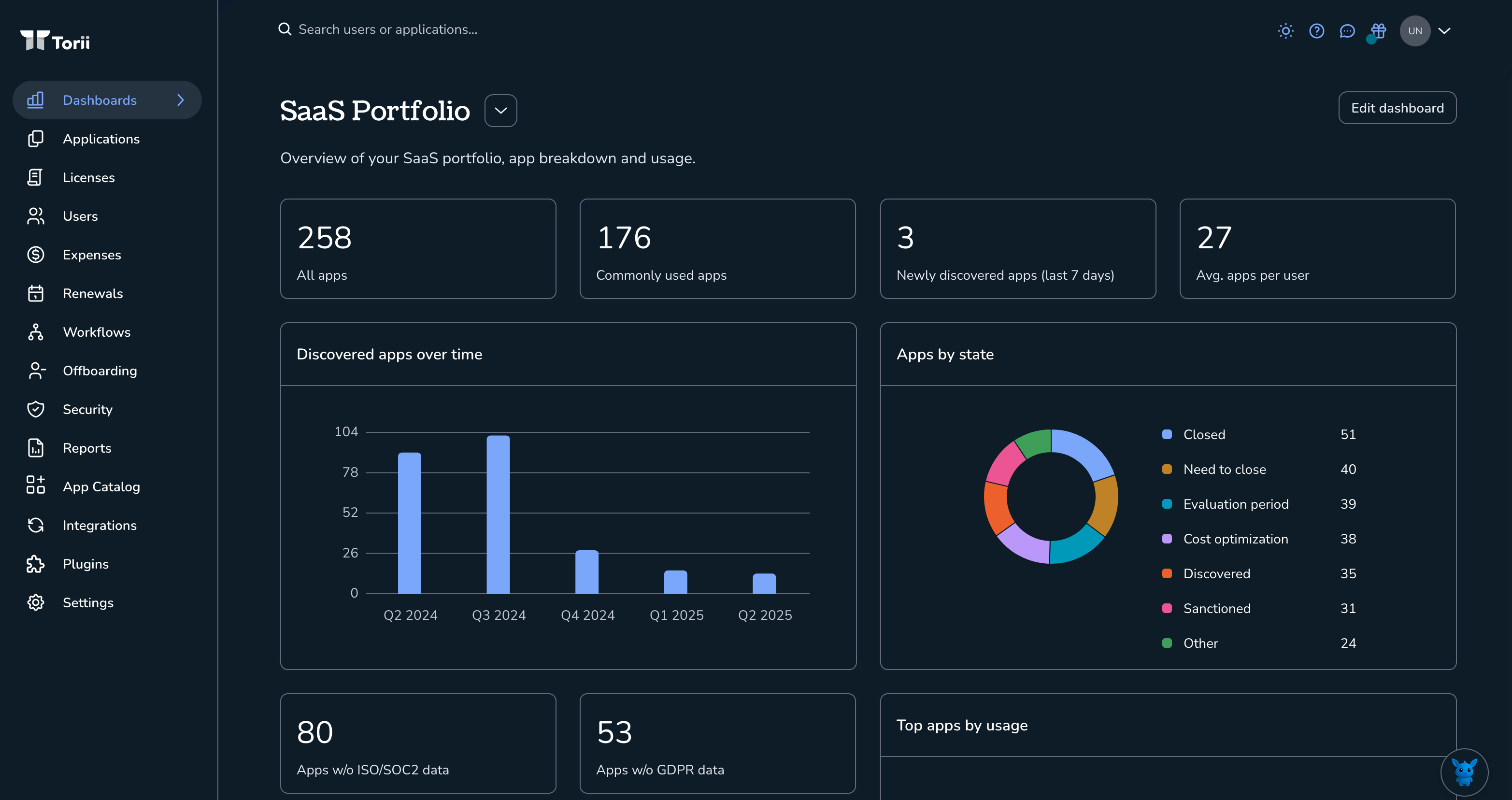
Task: Click the Q1 2025 bar
Action: pos(676,582)
